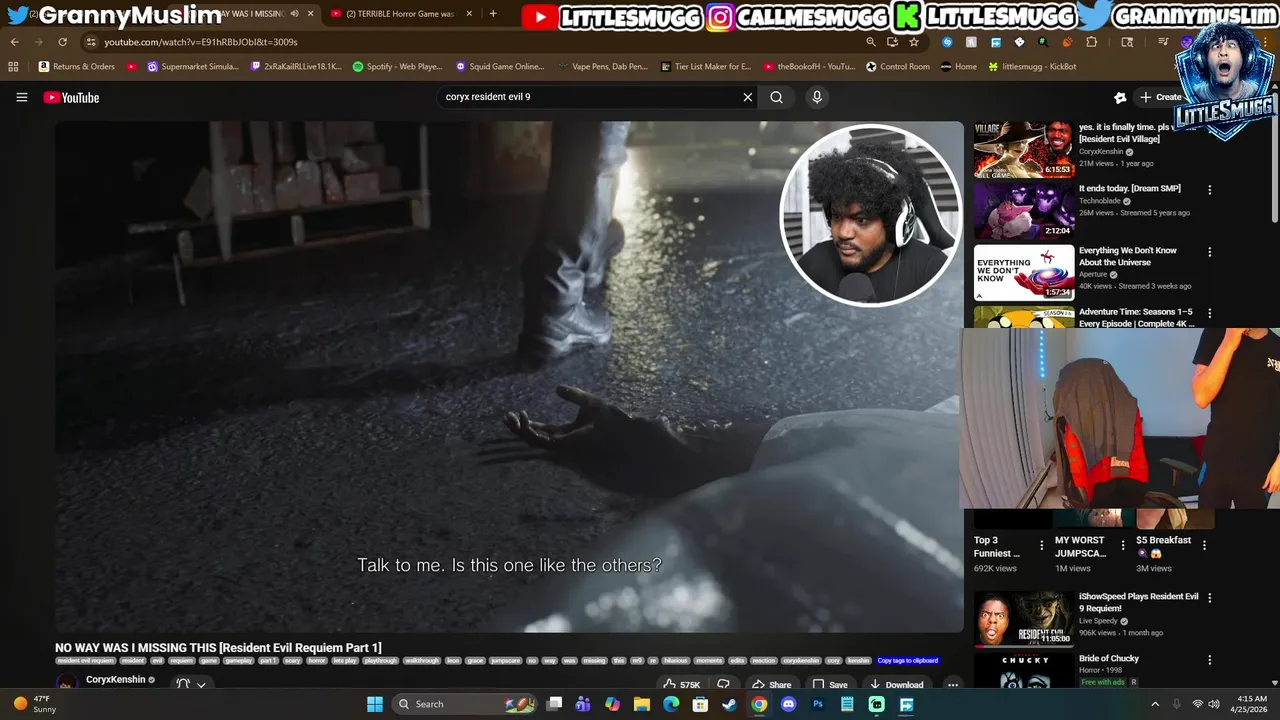Open Discord from the taskbar
The image size is (1280, 720).
(788, 704)
